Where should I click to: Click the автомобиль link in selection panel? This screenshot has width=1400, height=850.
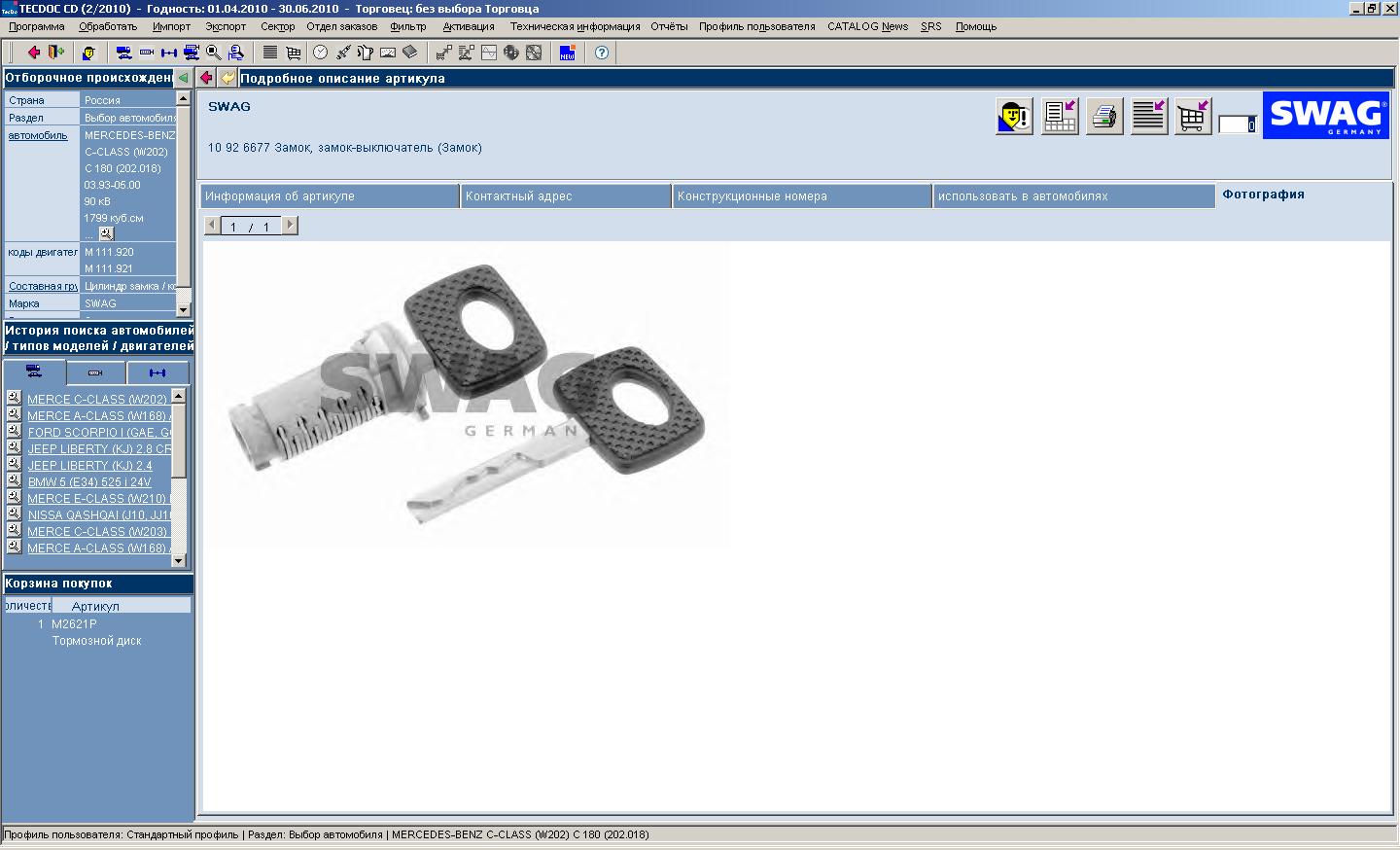38,135
